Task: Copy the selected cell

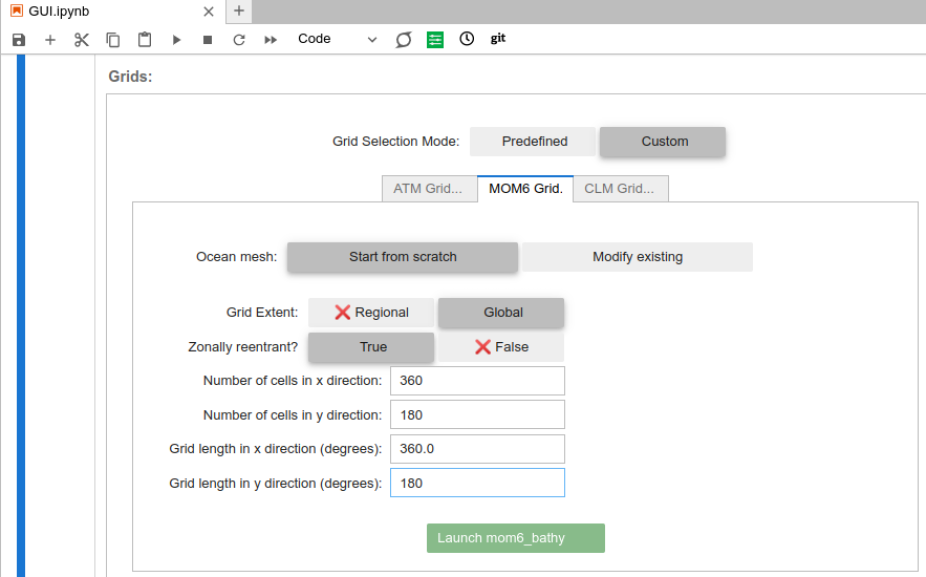Action: [x=113, y=40]
